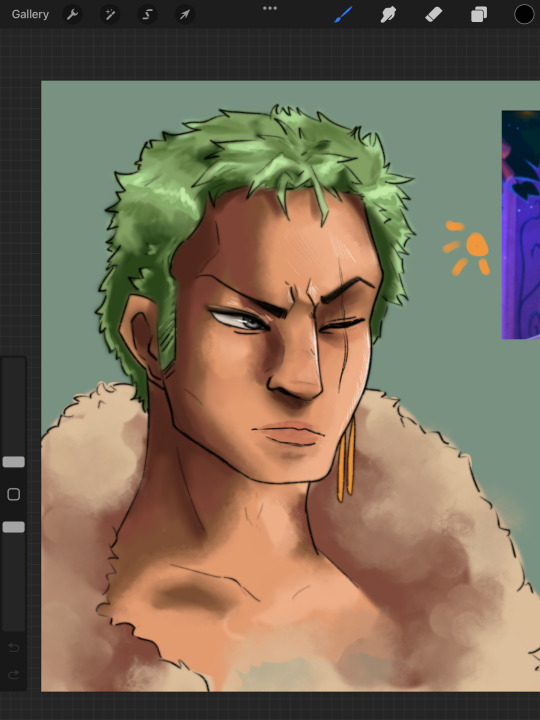Select the Brush tool
540x720 pixels.
pyautogui.click(x=343, y=15)
